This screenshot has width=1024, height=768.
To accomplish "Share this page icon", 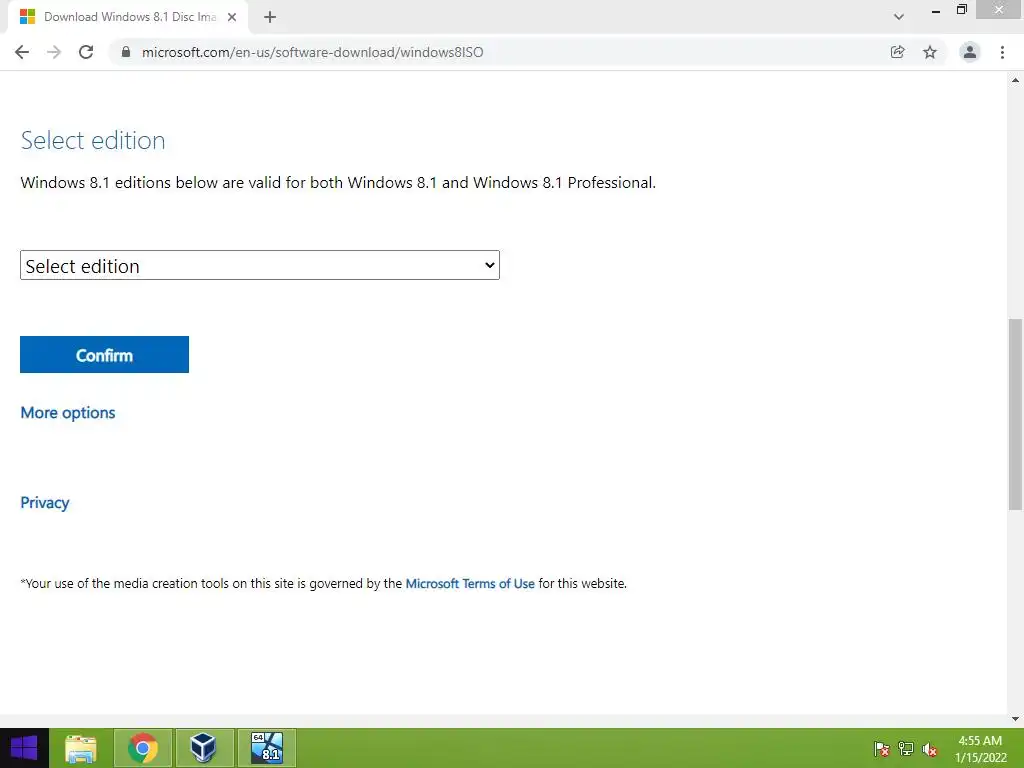I will click(x=897, y=52).
